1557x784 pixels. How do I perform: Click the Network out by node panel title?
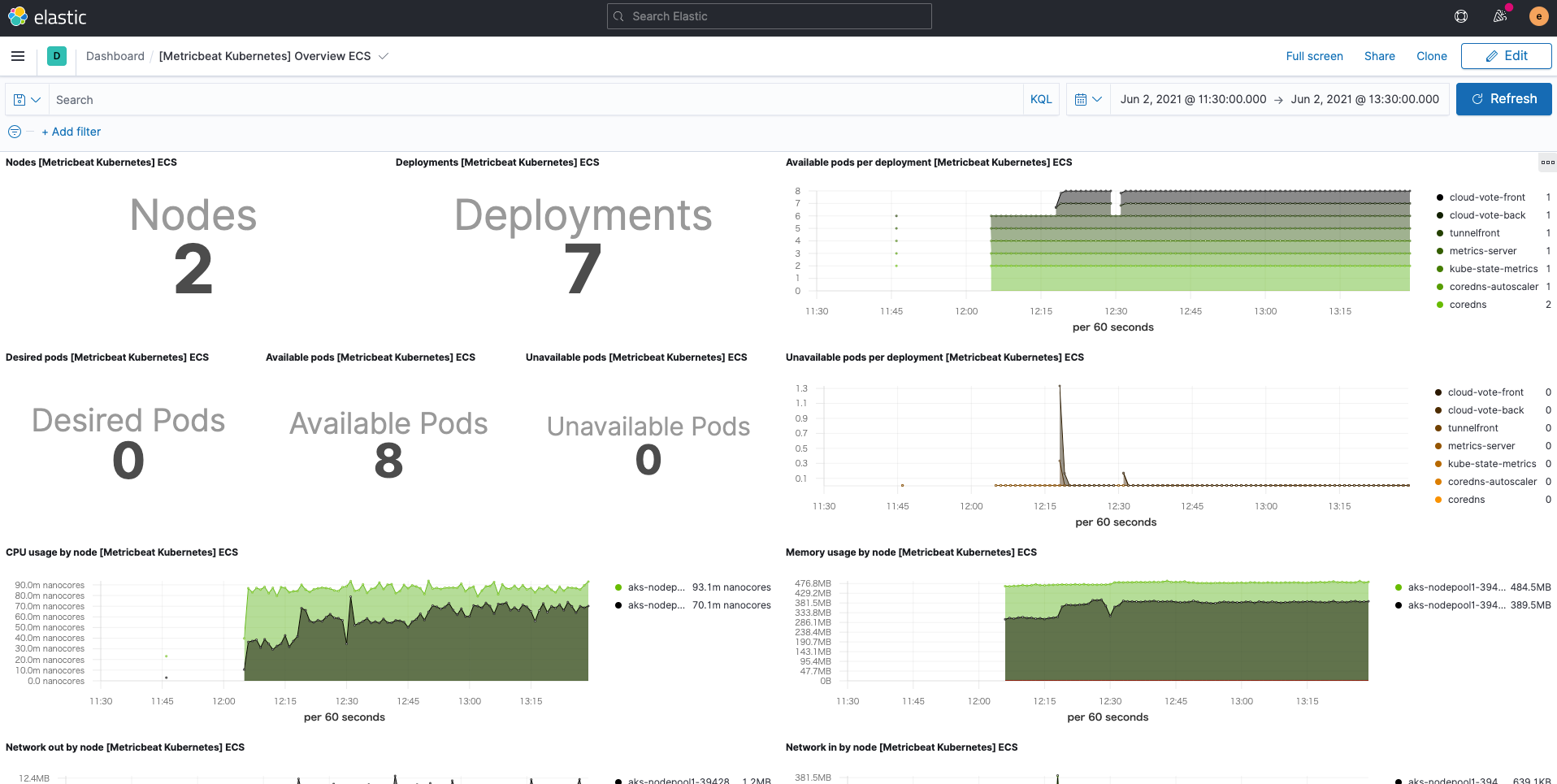(125, 747)
